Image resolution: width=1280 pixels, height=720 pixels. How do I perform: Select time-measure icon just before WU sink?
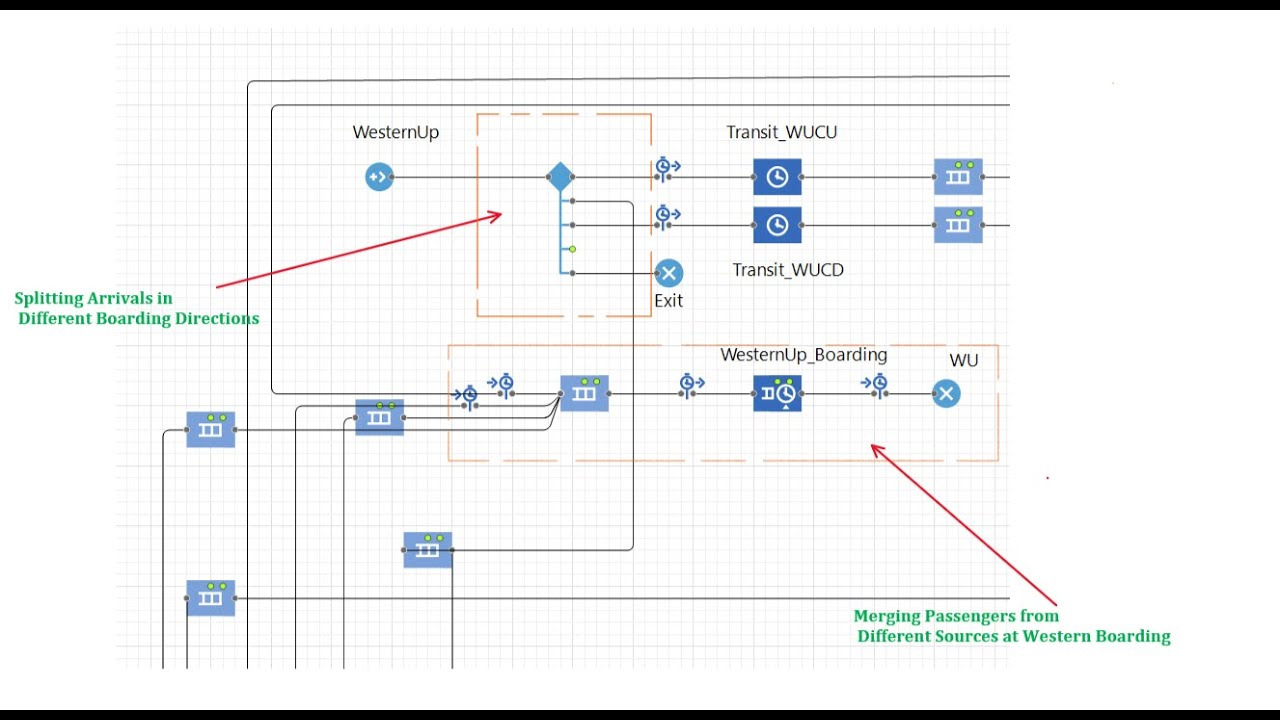pos(874,384)
